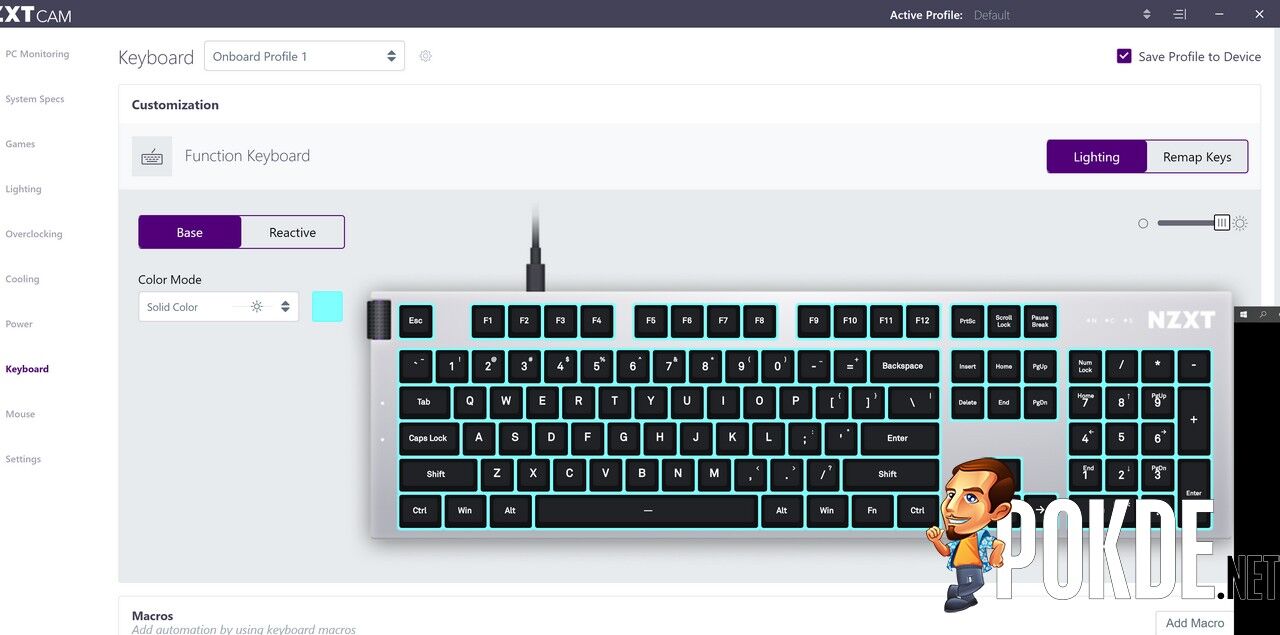1280x635 pixels.
Task: Switch to the Remap Keys tab
Action: (1197, 156)
